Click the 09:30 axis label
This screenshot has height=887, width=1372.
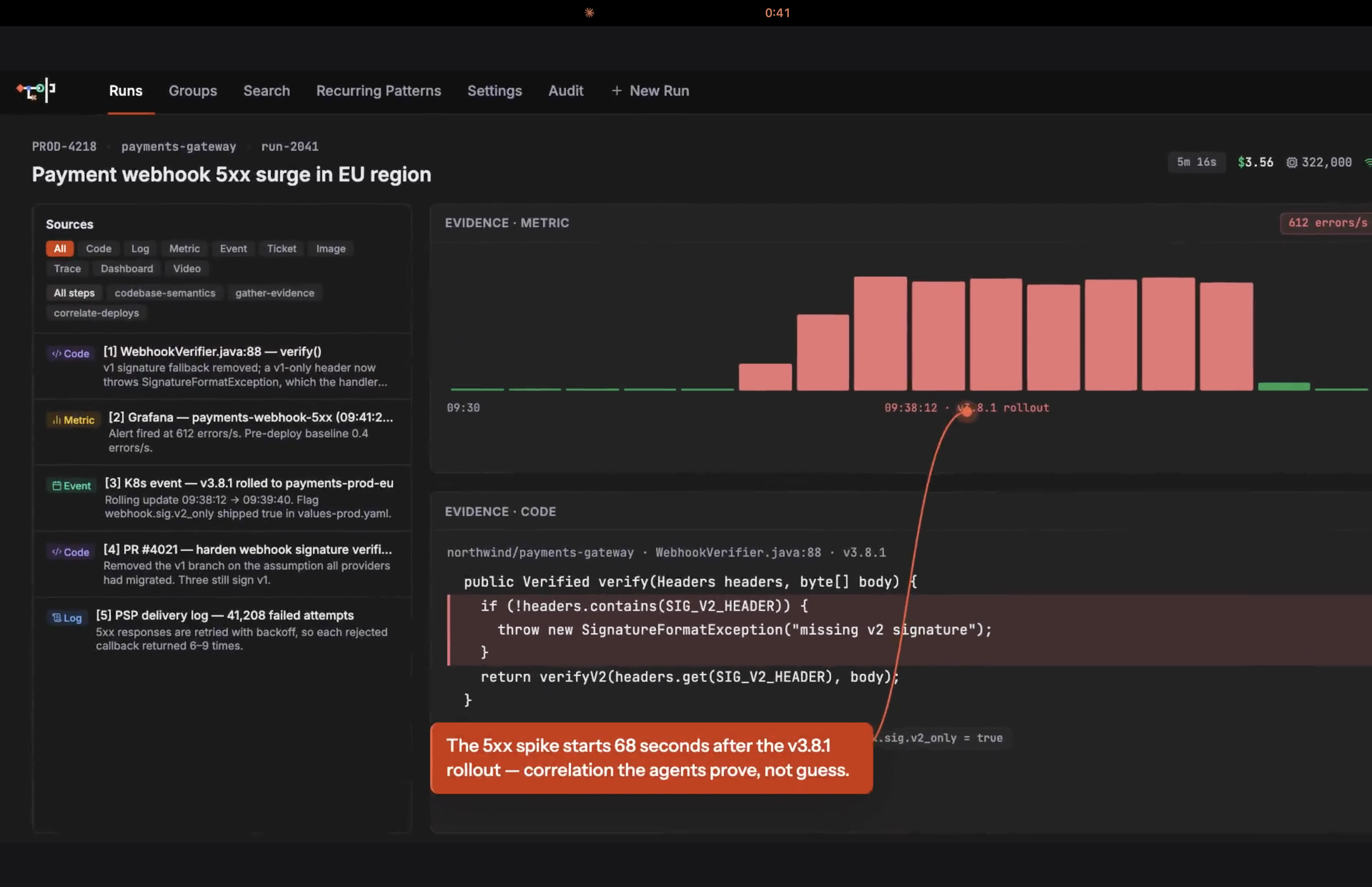(463, 408)
